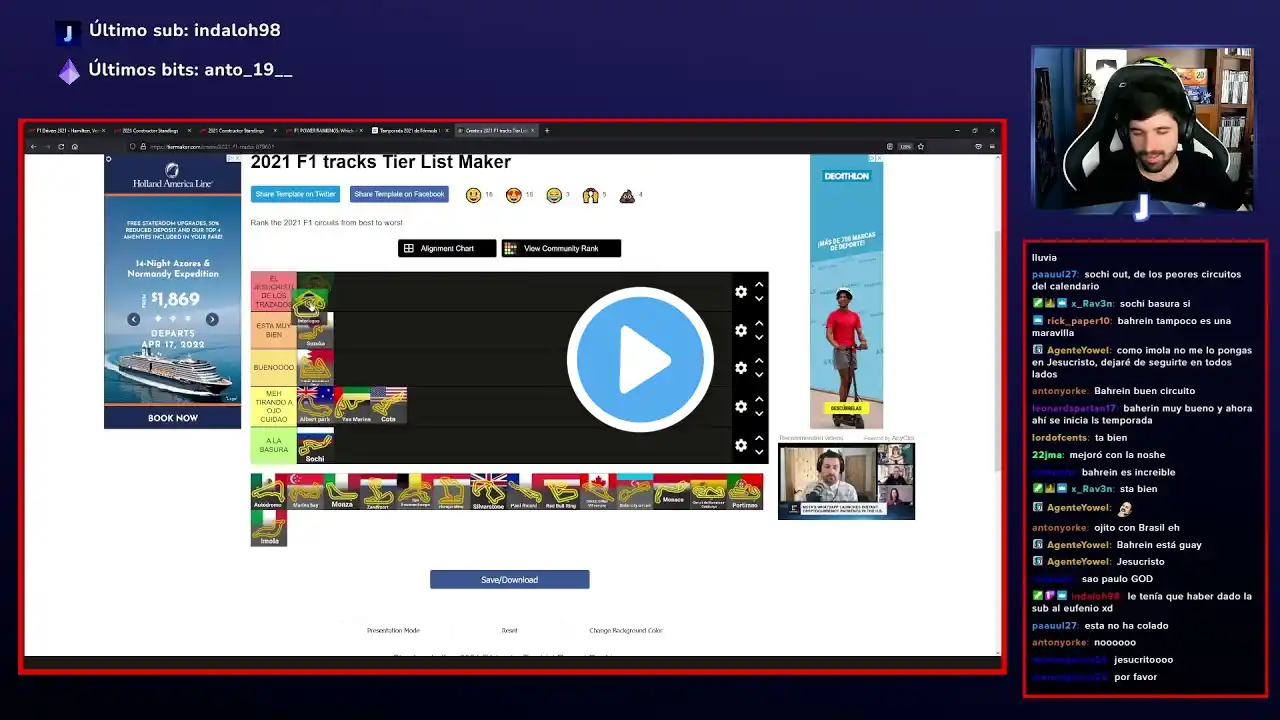Select the Cota track tile
The width and height of the screenshot is (1280, 720).
coord(389,406)
